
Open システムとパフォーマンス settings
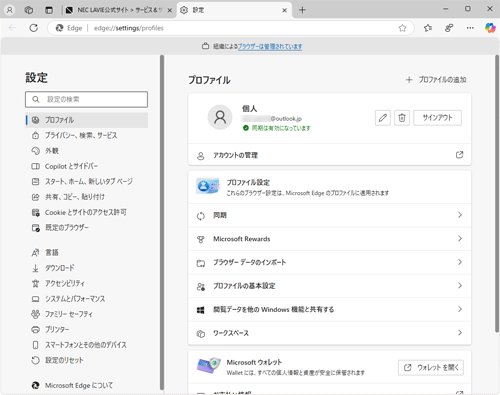tap(87, 299)
